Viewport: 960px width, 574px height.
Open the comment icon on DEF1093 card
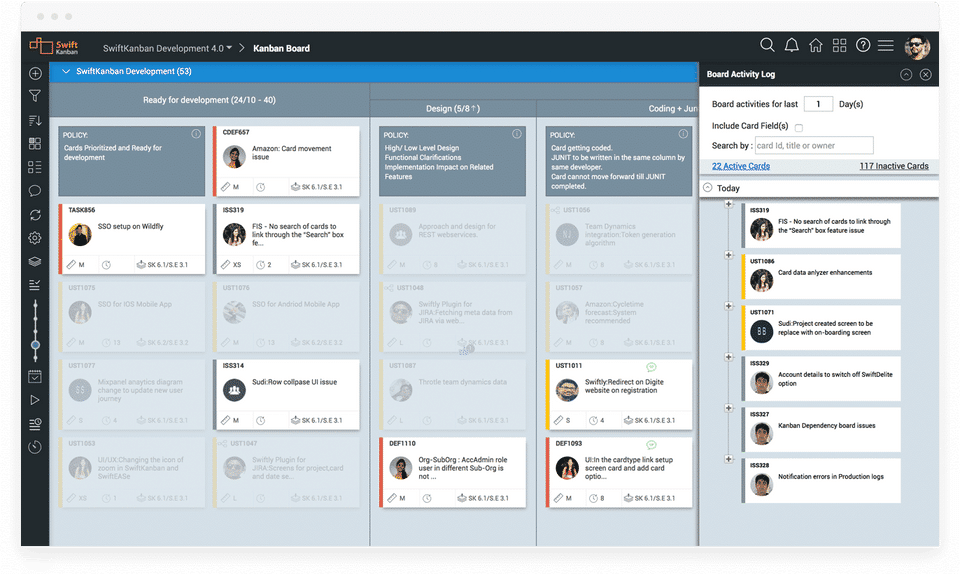(651, 445)
